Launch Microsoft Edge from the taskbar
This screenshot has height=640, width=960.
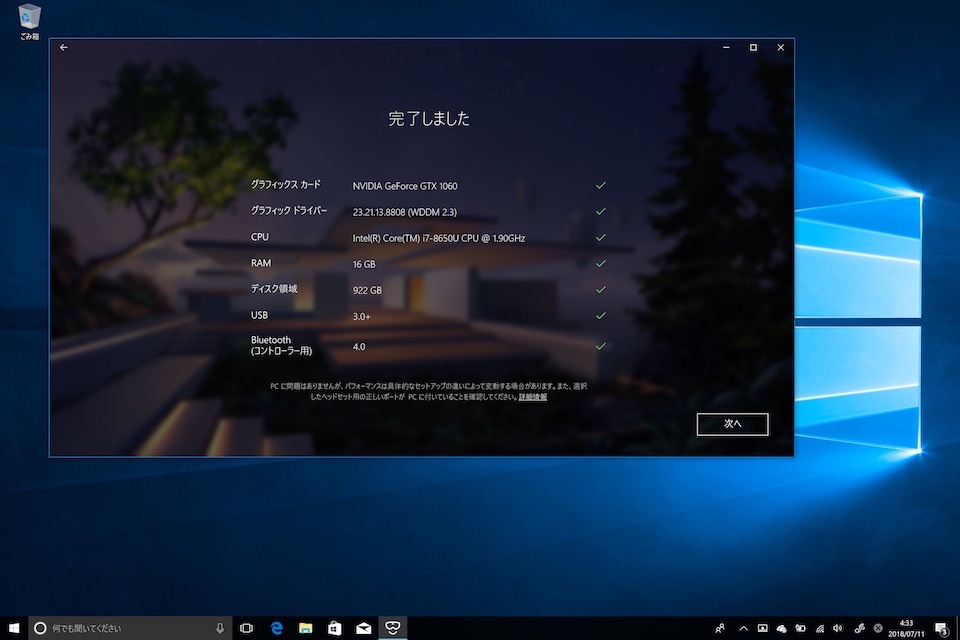coord(276,628)
